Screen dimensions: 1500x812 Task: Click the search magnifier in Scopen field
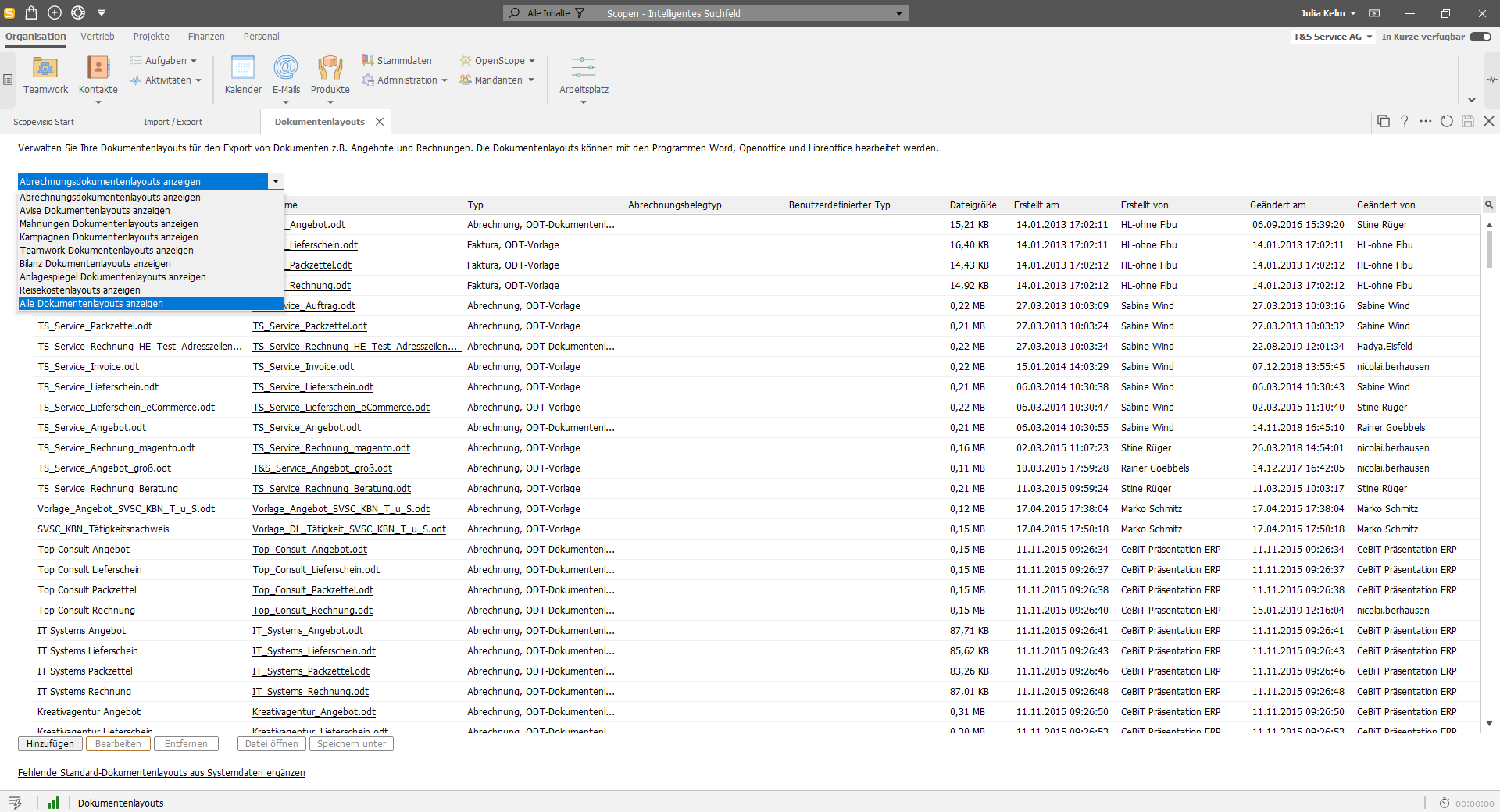click(514, 13)
